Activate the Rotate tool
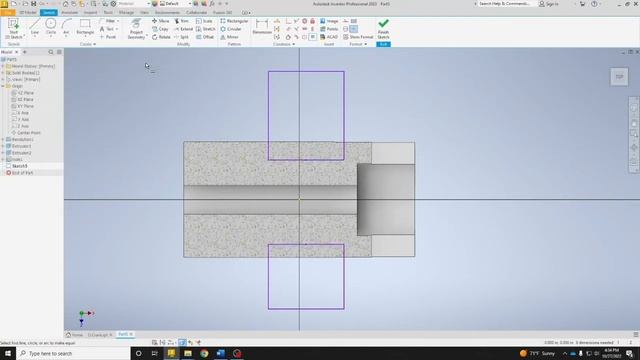Viewport: 640px width, 360px height. [161, 37]
